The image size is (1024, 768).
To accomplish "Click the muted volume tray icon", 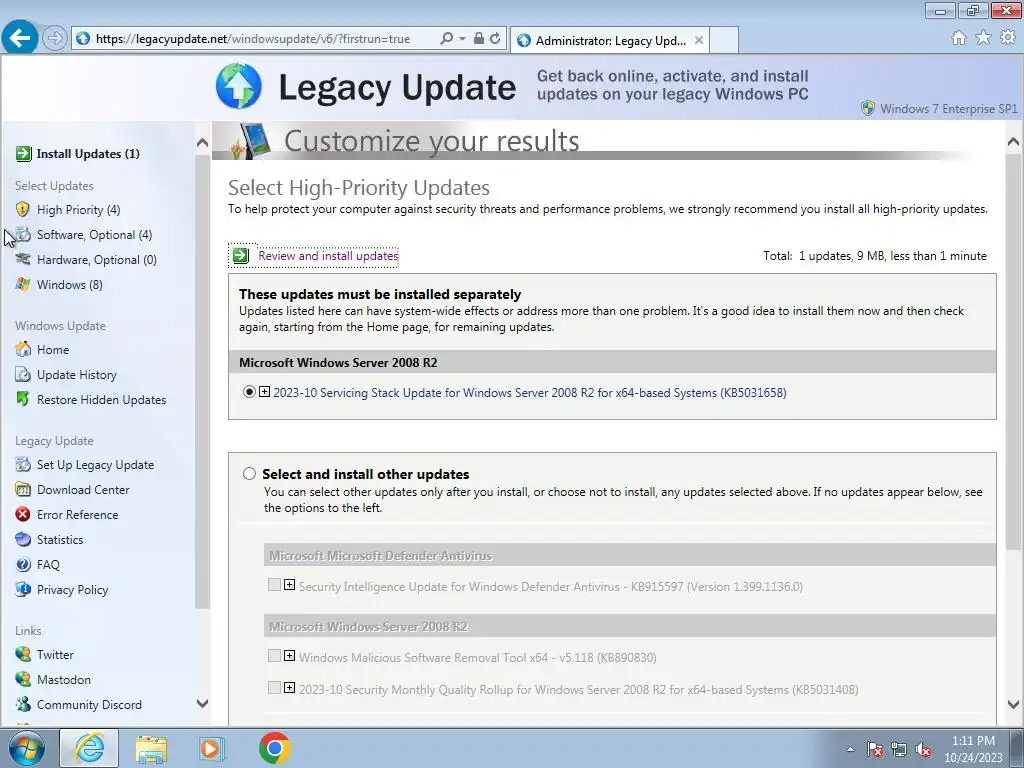I will coord(923,750).
